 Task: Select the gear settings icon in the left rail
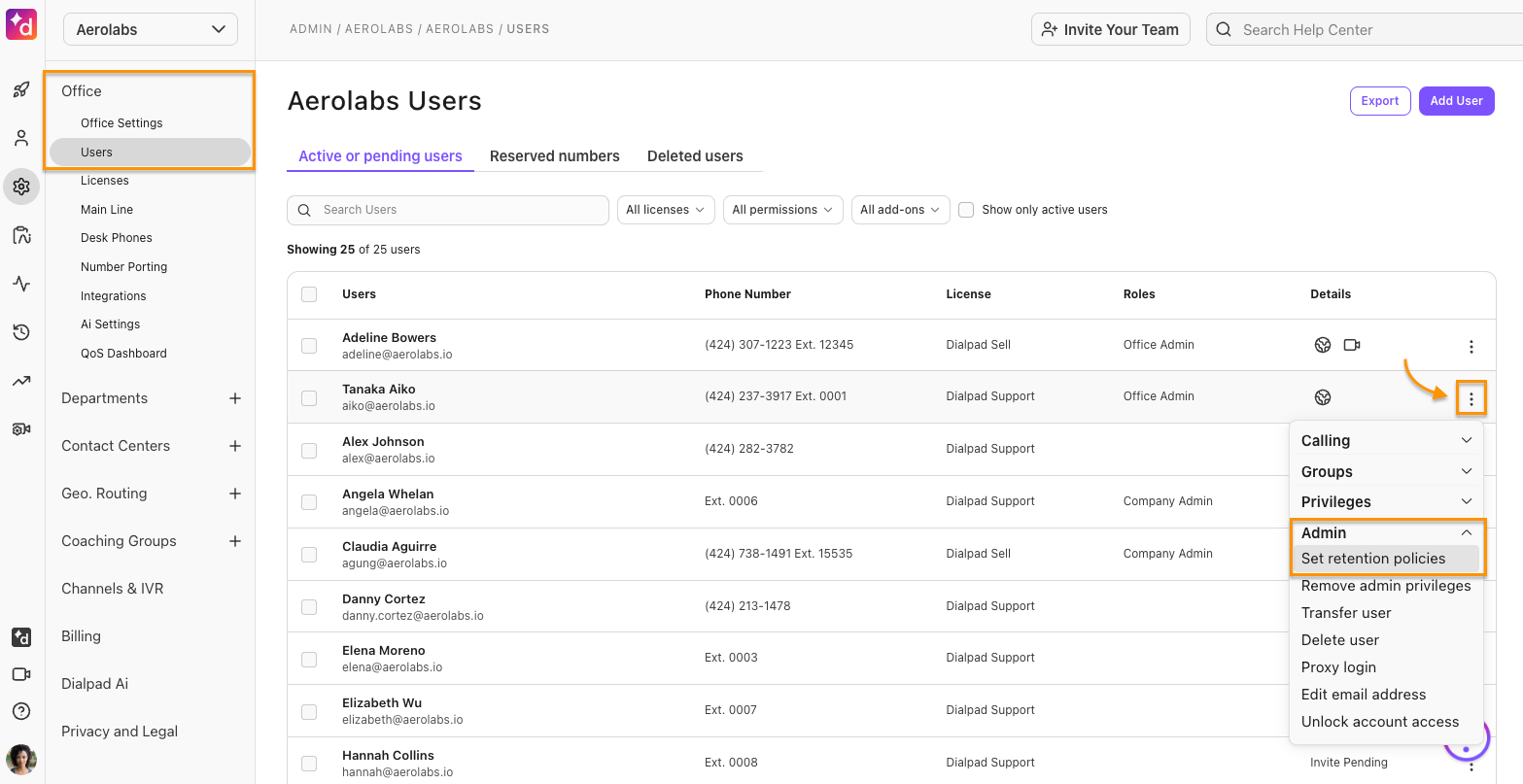21,187
